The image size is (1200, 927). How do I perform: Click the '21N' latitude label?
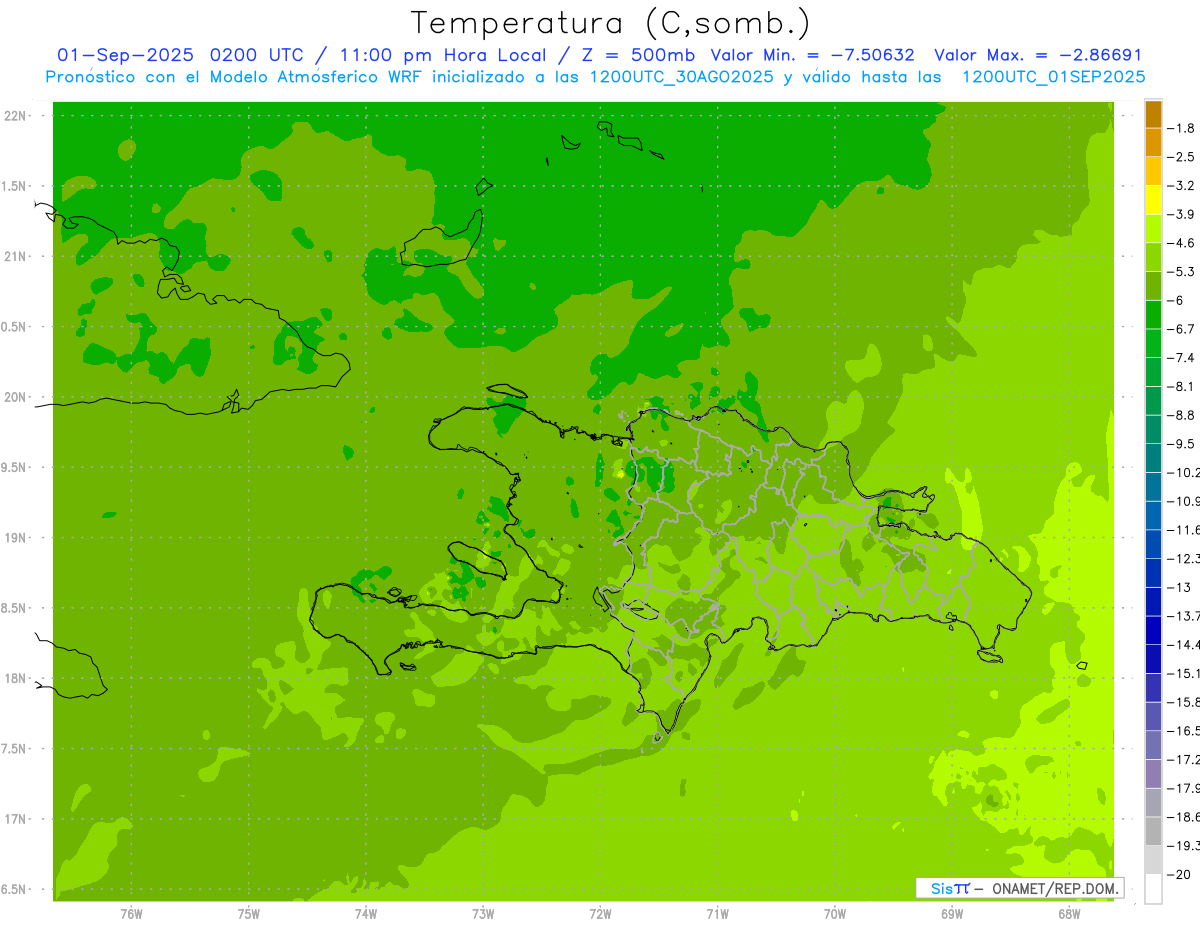14,257
